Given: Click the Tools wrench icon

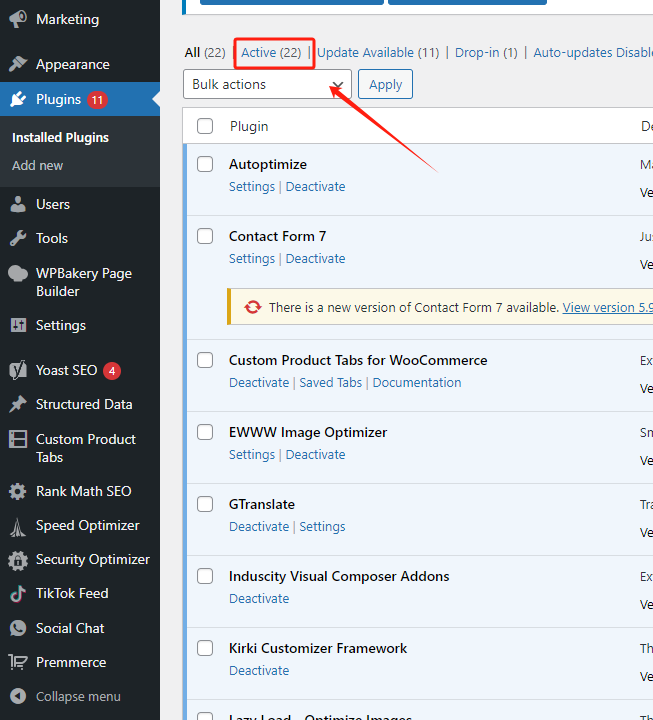Looking at the screenshot, I should tap(18, 238).
